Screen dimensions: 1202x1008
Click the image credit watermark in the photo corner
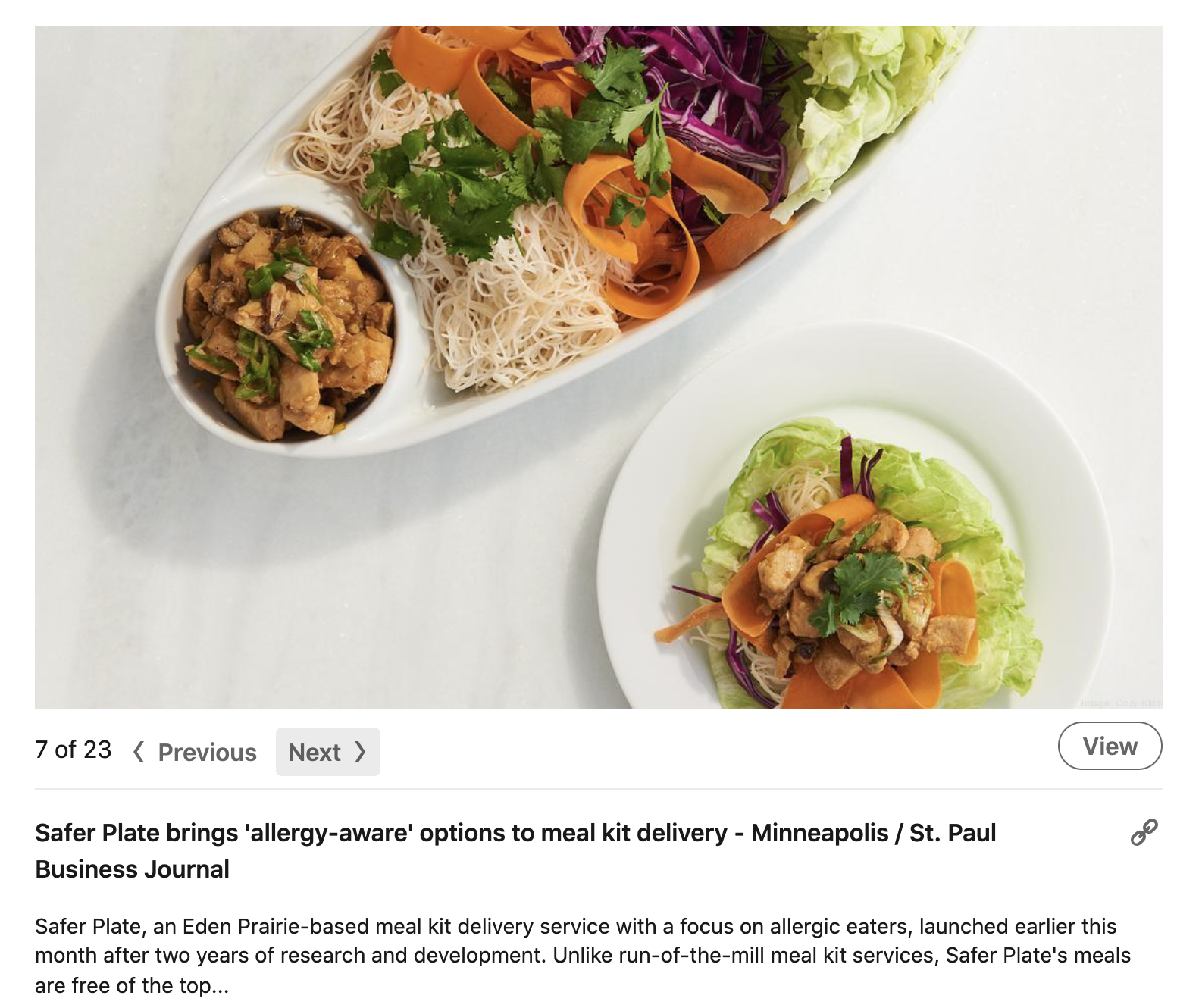pos(1121,703)
